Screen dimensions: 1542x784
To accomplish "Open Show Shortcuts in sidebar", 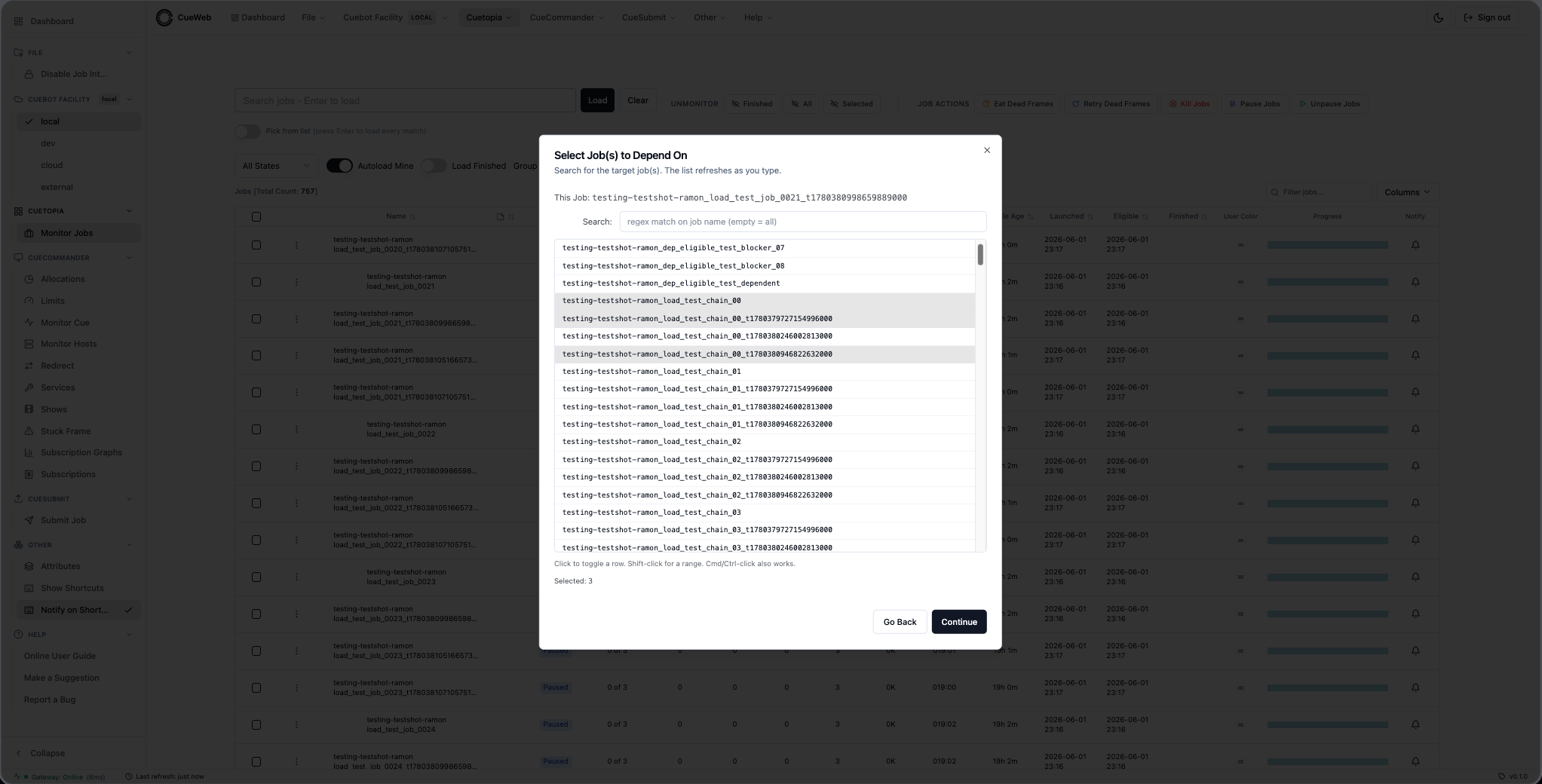I will [x=72, y=588].
